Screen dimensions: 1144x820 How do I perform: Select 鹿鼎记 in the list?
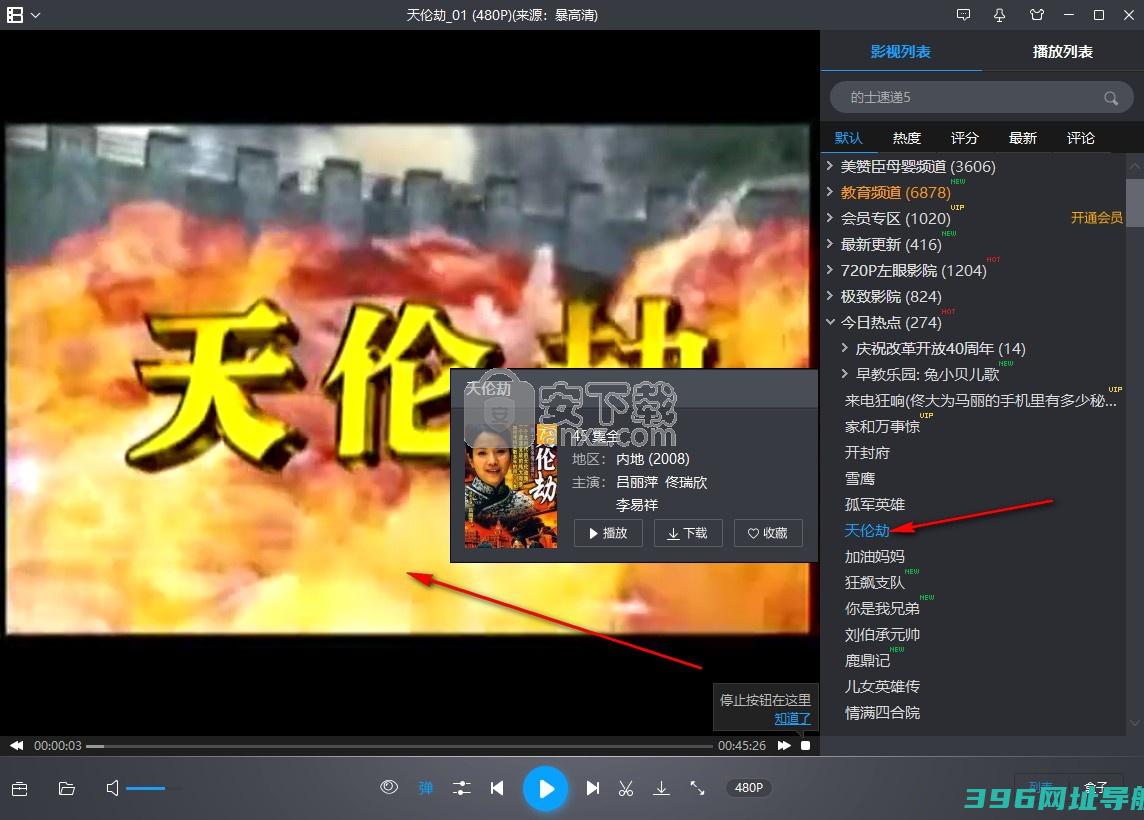[867, 660]
